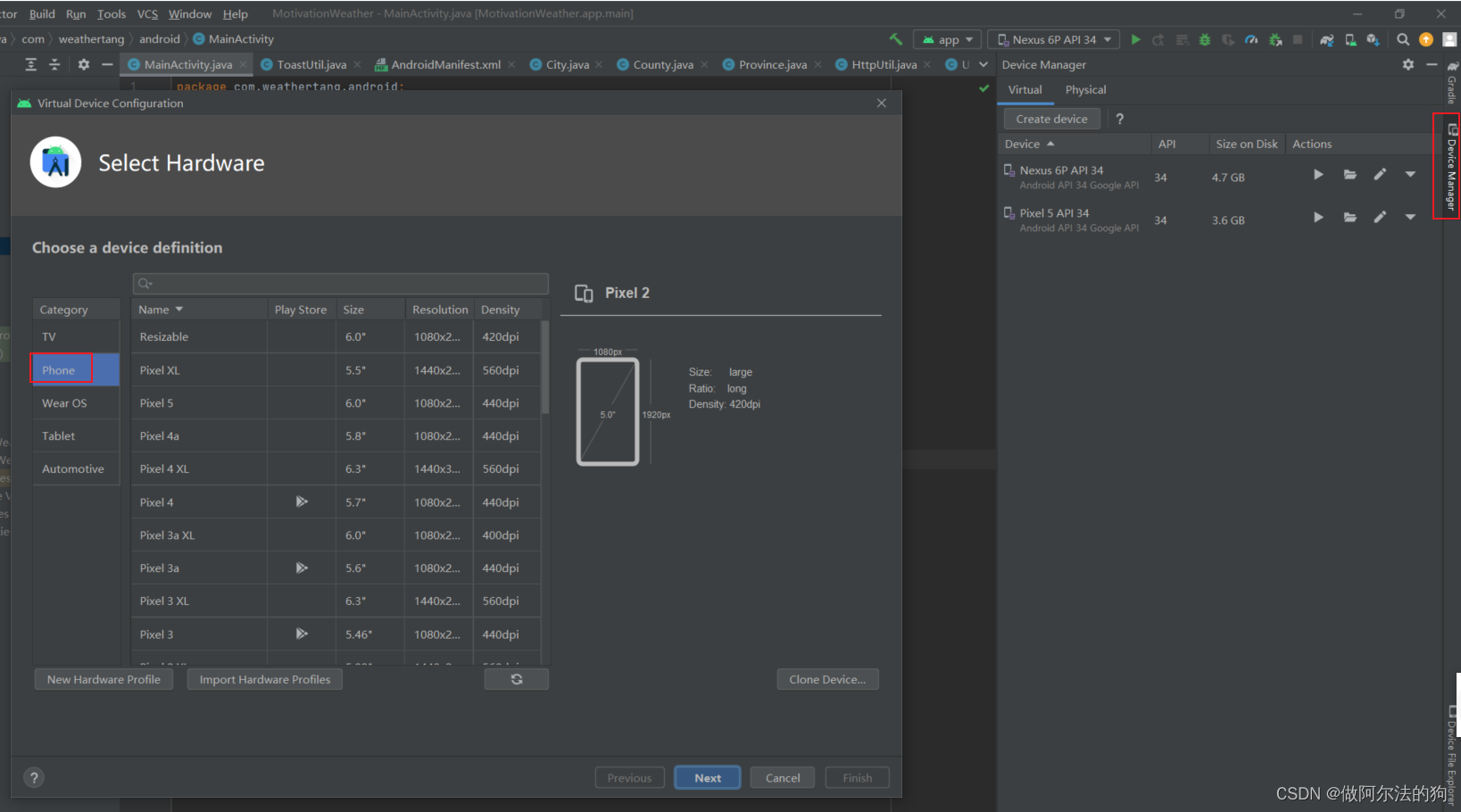Click the refresh button below device table

tap(516, 679)
